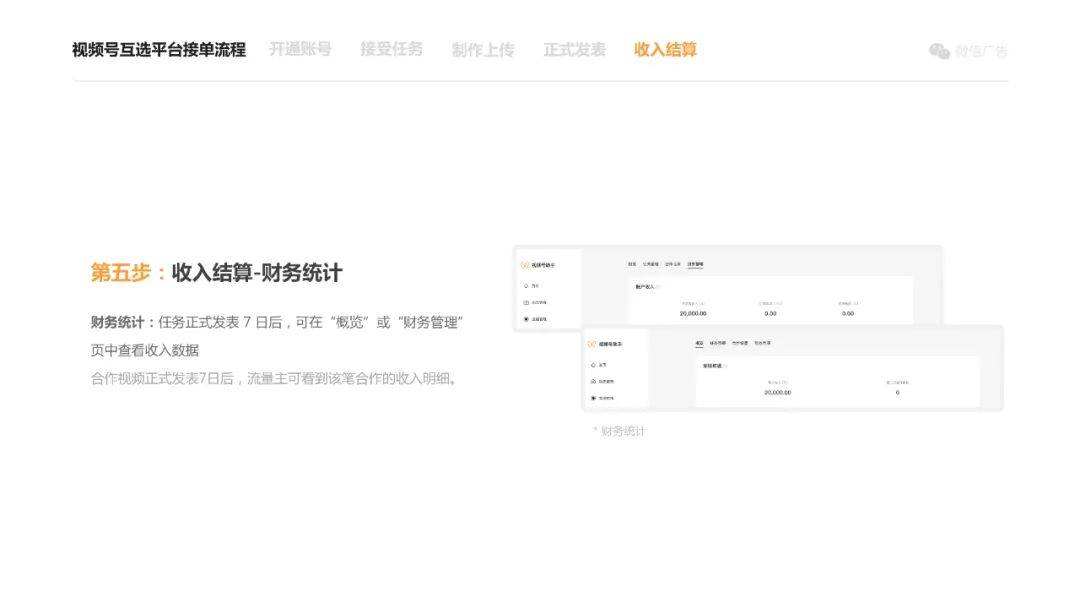This screenshot has width=1080, height=608.
Task: Switch to the 接受任务 step tab
Action: pos(391,49)
